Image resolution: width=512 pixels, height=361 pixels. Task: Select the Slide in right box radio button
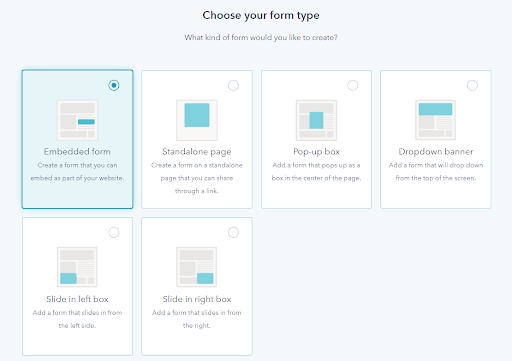[x=233, y=232]
